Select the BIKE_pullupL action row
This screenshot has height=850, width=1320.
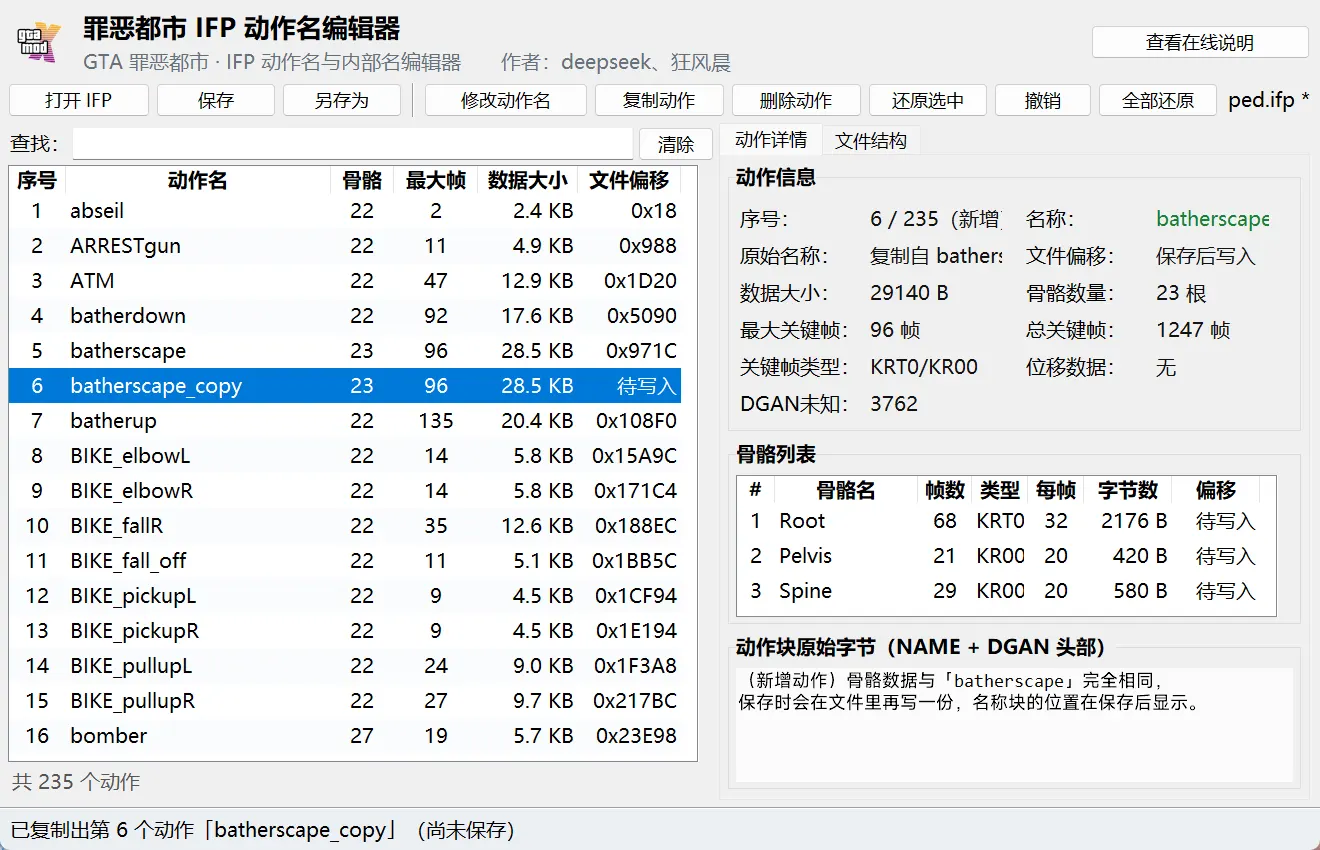[345, 666]
